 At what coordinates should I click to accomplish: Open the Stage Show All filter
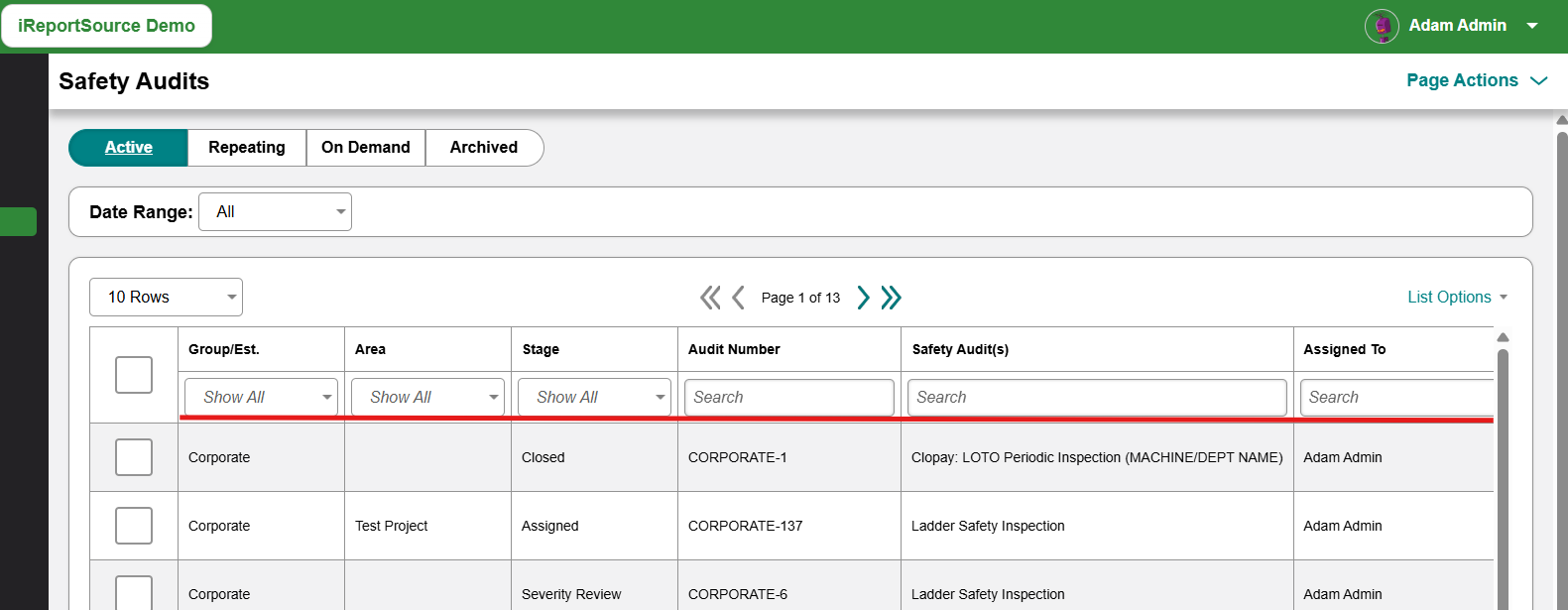594,397
